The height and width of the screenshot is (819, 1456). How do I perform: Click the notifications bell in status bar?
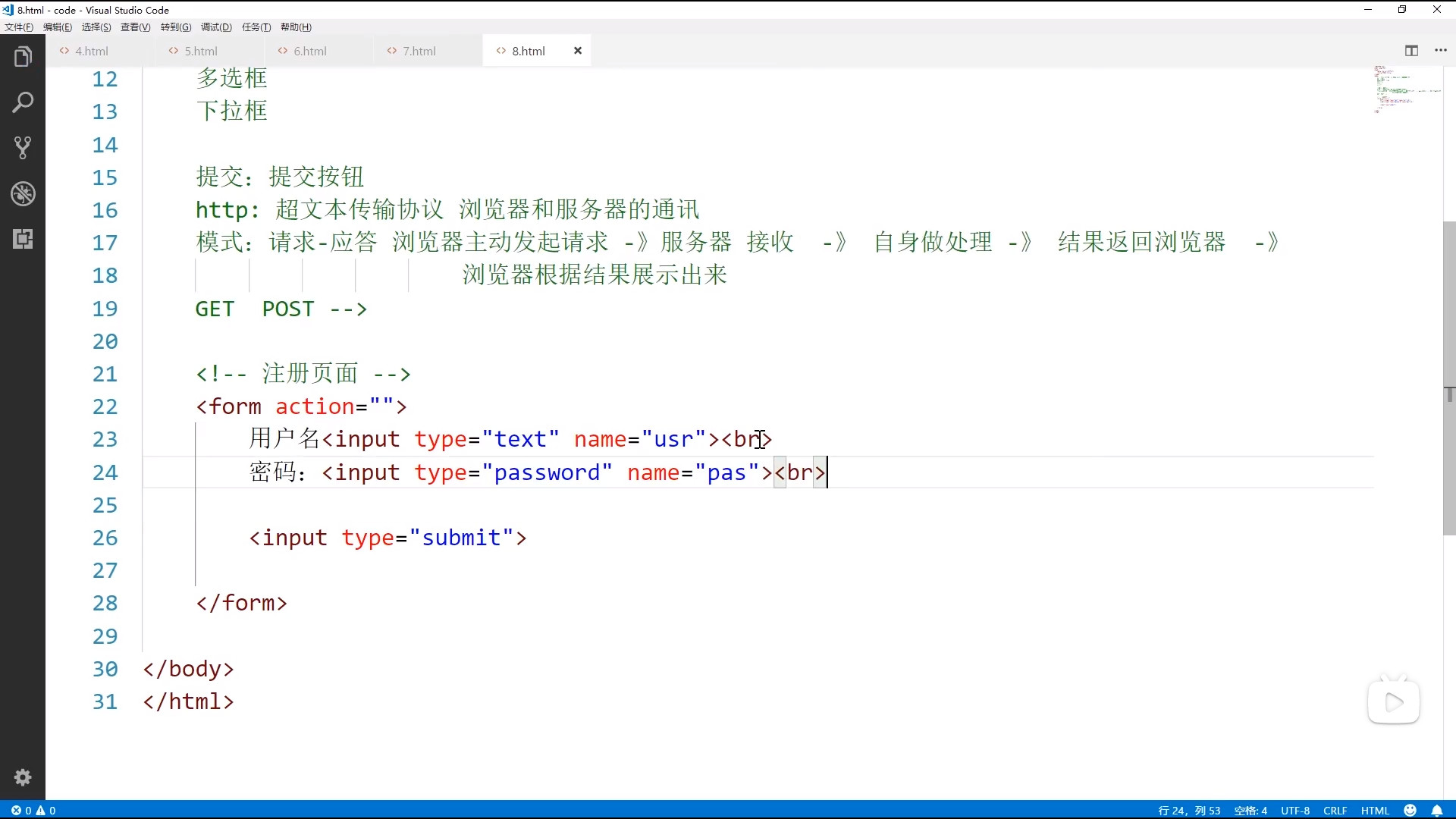tap(1436, 811)
